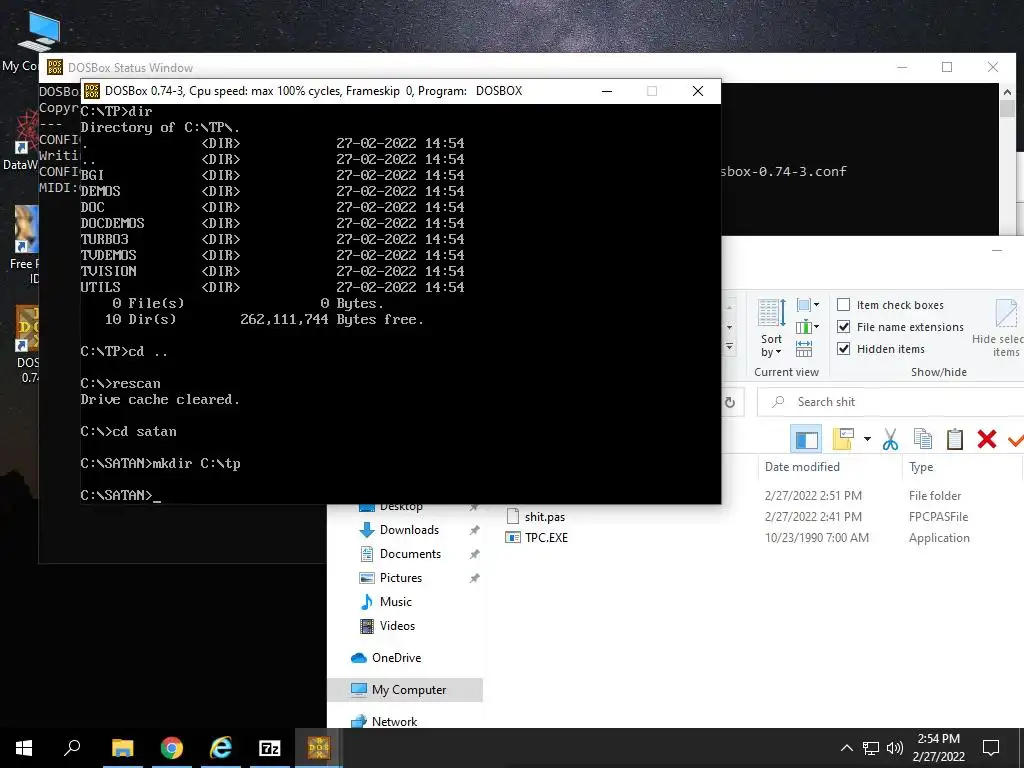The height and width of the screenshot is (768, 1024).
Task: Click Size all columns to fit icon
Action: (x=804, y=349)
